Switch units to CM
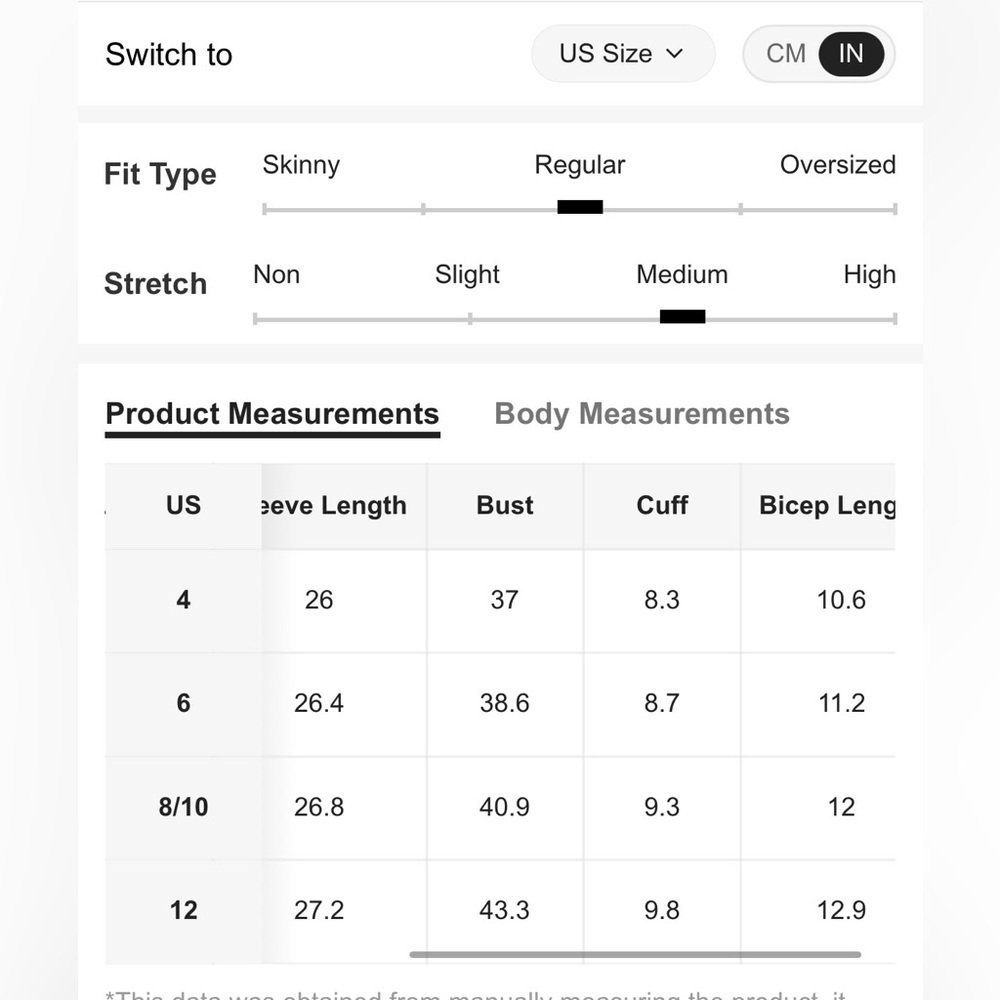 786,54
